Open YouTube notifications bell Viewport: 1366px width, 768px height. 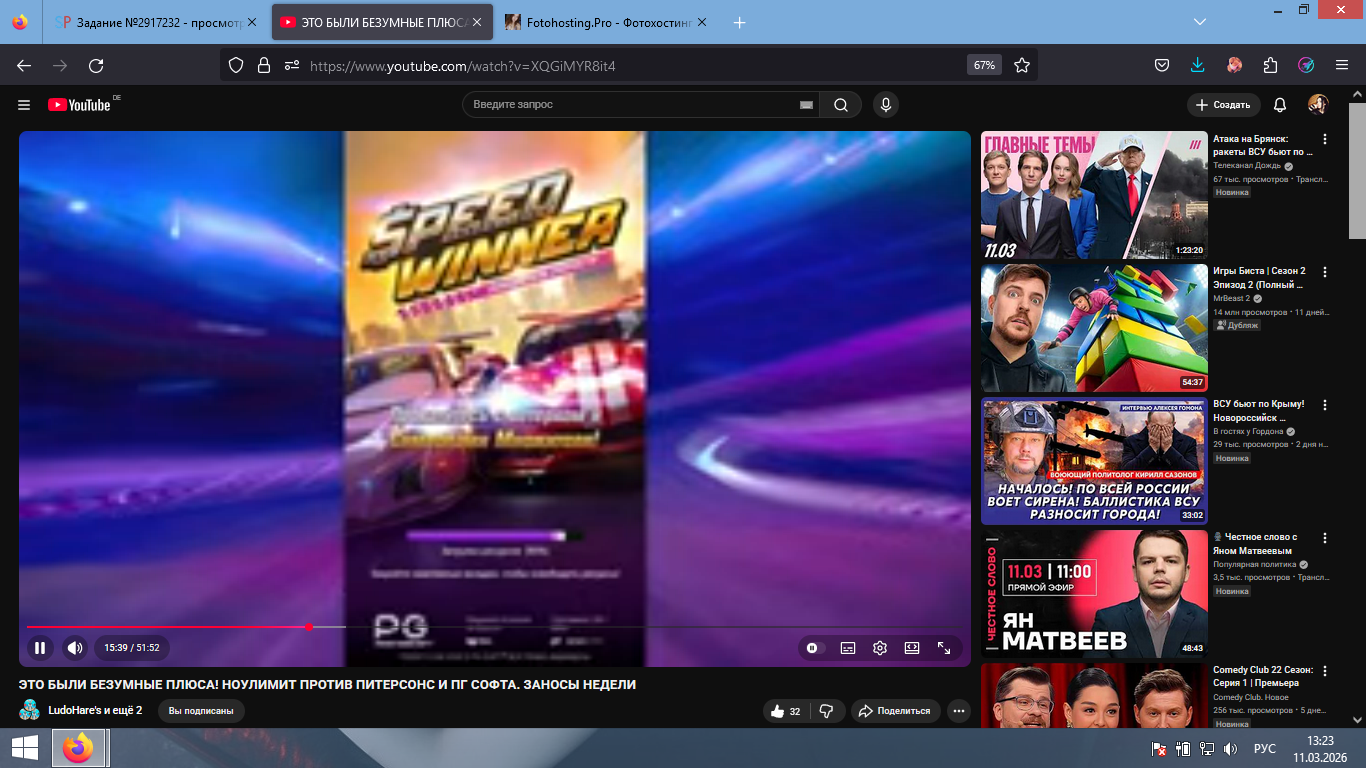pyautogui.click(x=1280, y=105)
